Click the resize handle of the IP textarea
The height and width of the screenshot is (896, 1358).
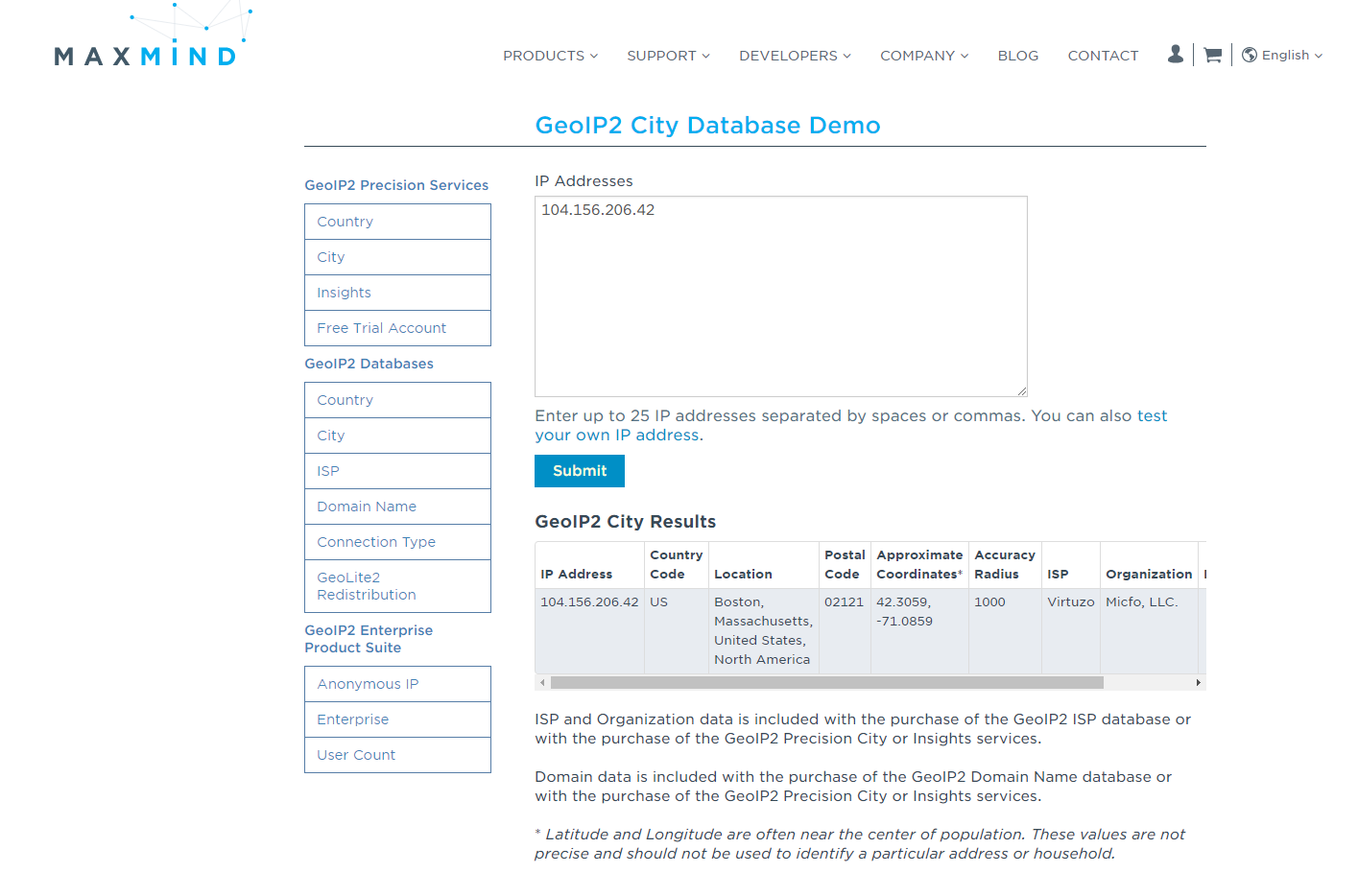pos(1022,390)
